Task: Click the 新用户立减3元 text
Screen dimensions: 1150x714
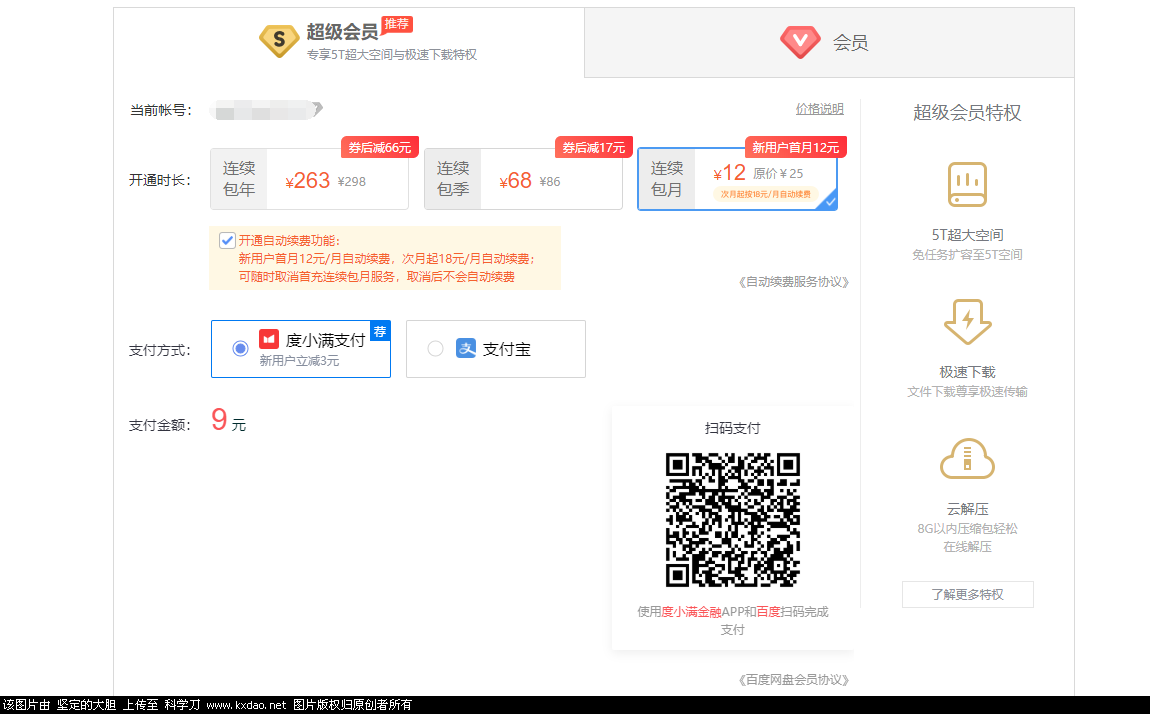Action: pos(299,361)
